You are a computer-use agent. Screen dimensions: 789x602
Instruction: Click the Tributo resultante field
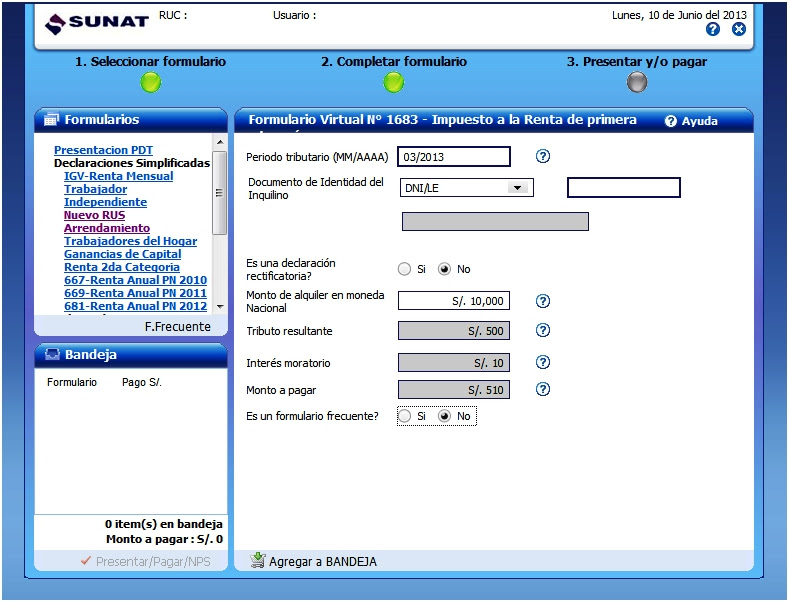tap(454, 331)
